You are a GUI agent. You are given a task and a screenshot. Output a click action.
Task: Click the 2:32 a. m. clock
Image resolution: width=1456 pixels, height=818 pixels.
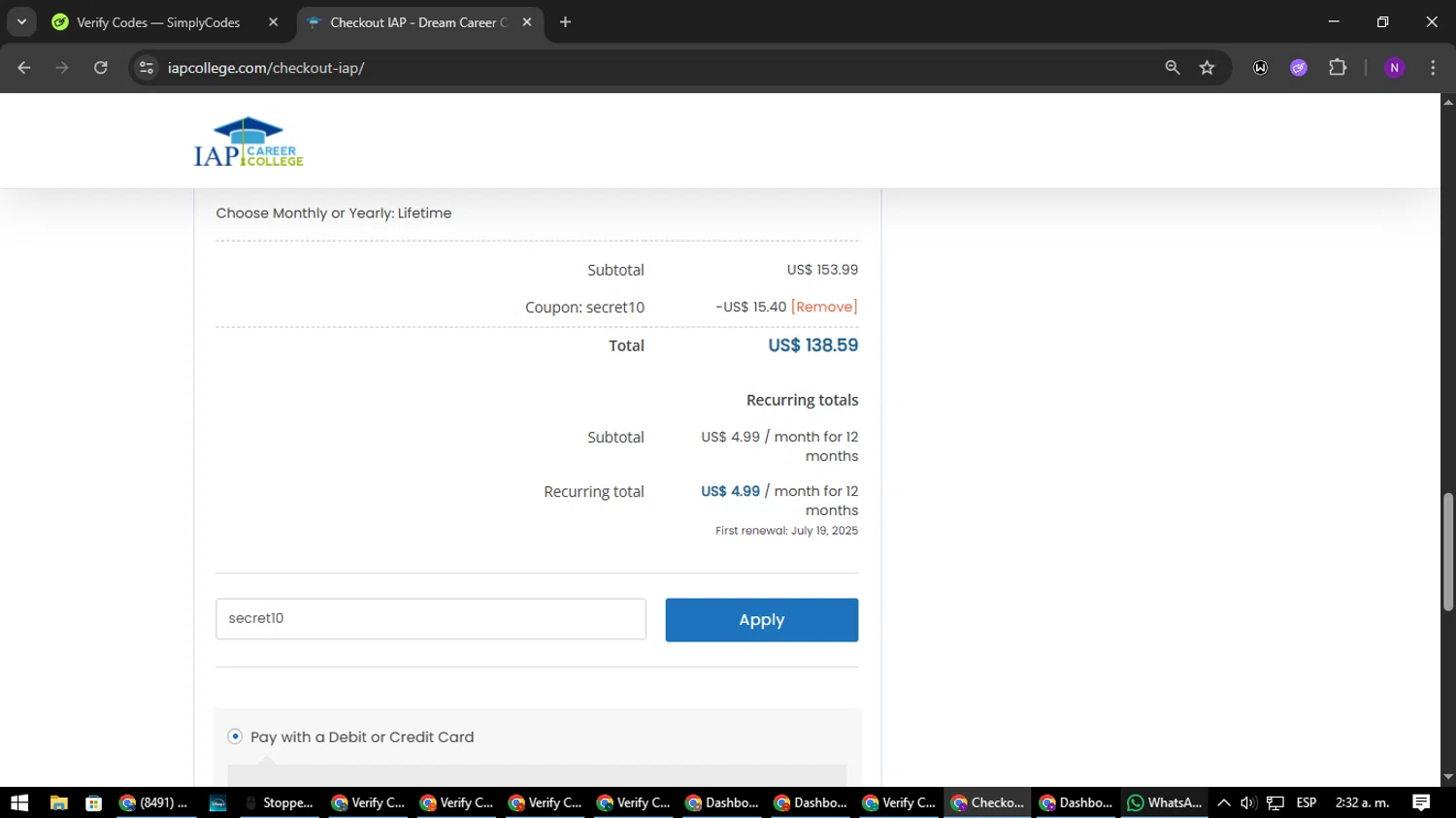(x=1362, y=802)
